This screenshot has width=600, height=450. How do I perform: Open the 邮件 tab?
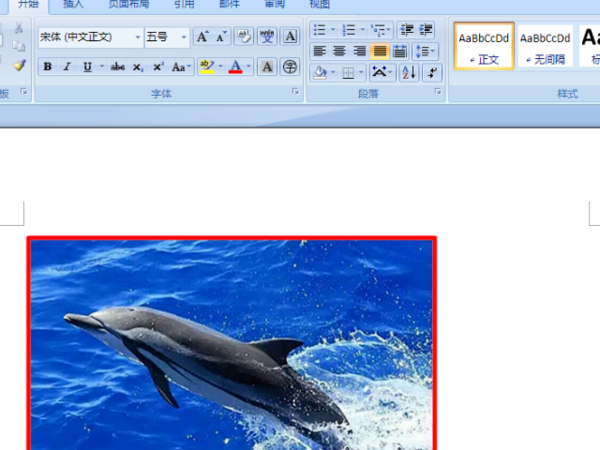click(x=230, y=5)
